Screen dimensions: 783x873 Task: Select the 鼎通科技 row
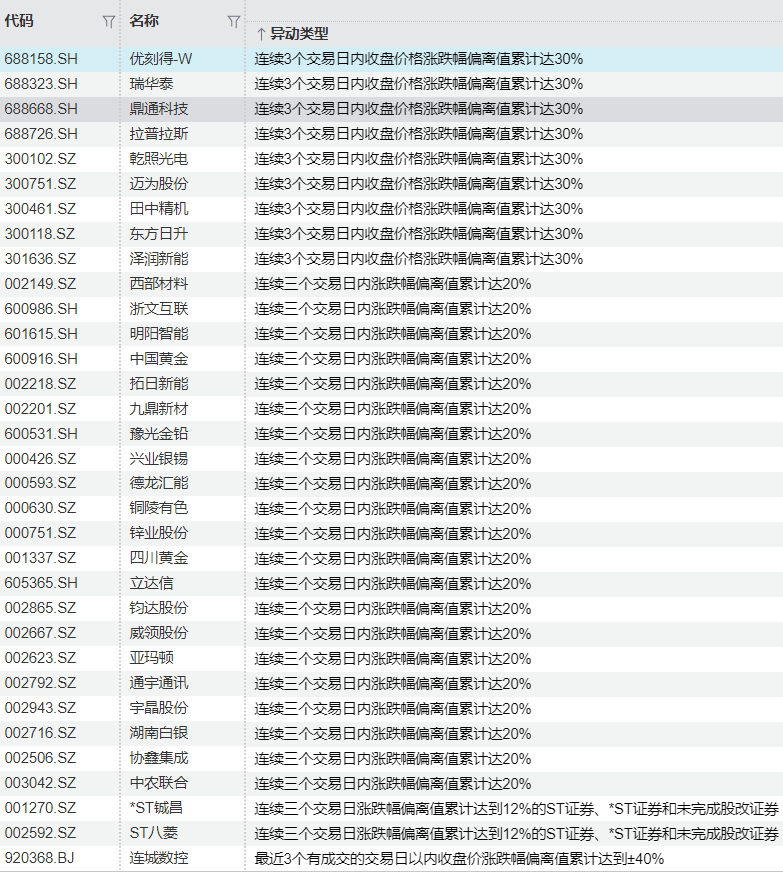click(159, 109)
